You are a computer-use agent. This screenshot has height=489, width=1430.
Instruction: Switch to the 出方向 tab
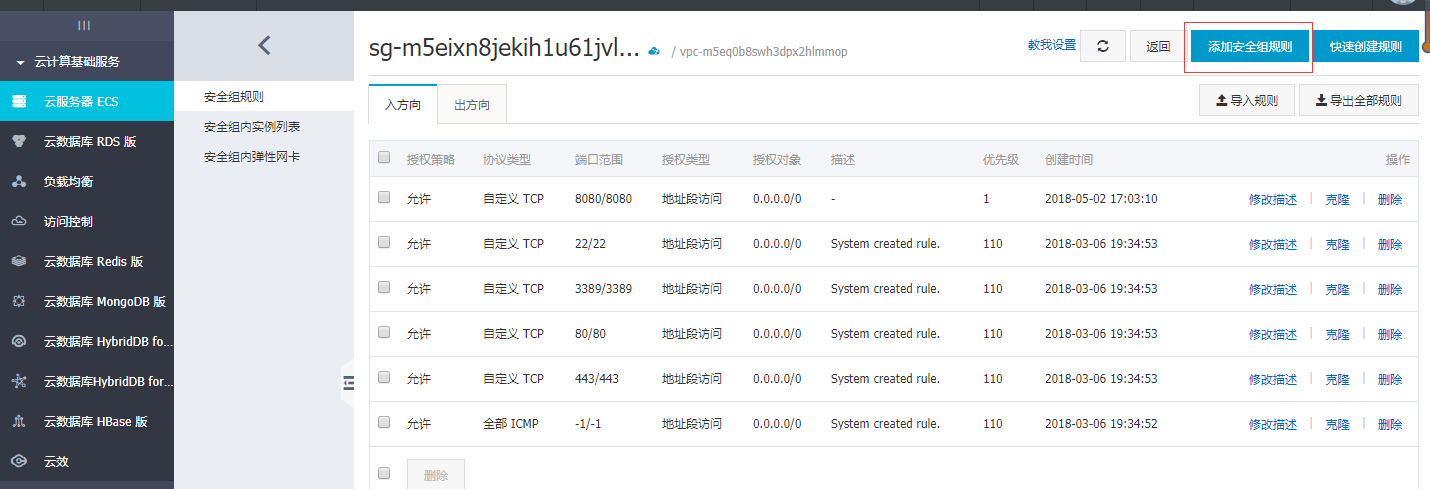472,105
